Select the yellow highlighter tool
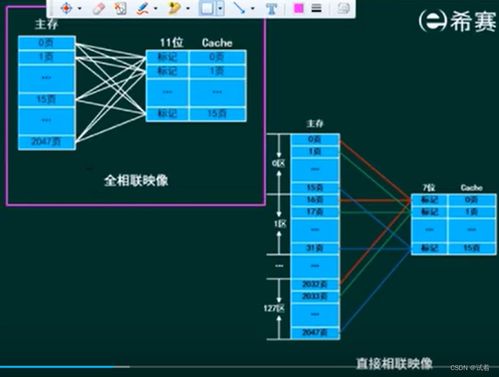Screen dimensions: 499x377 (x=174, y=8)
